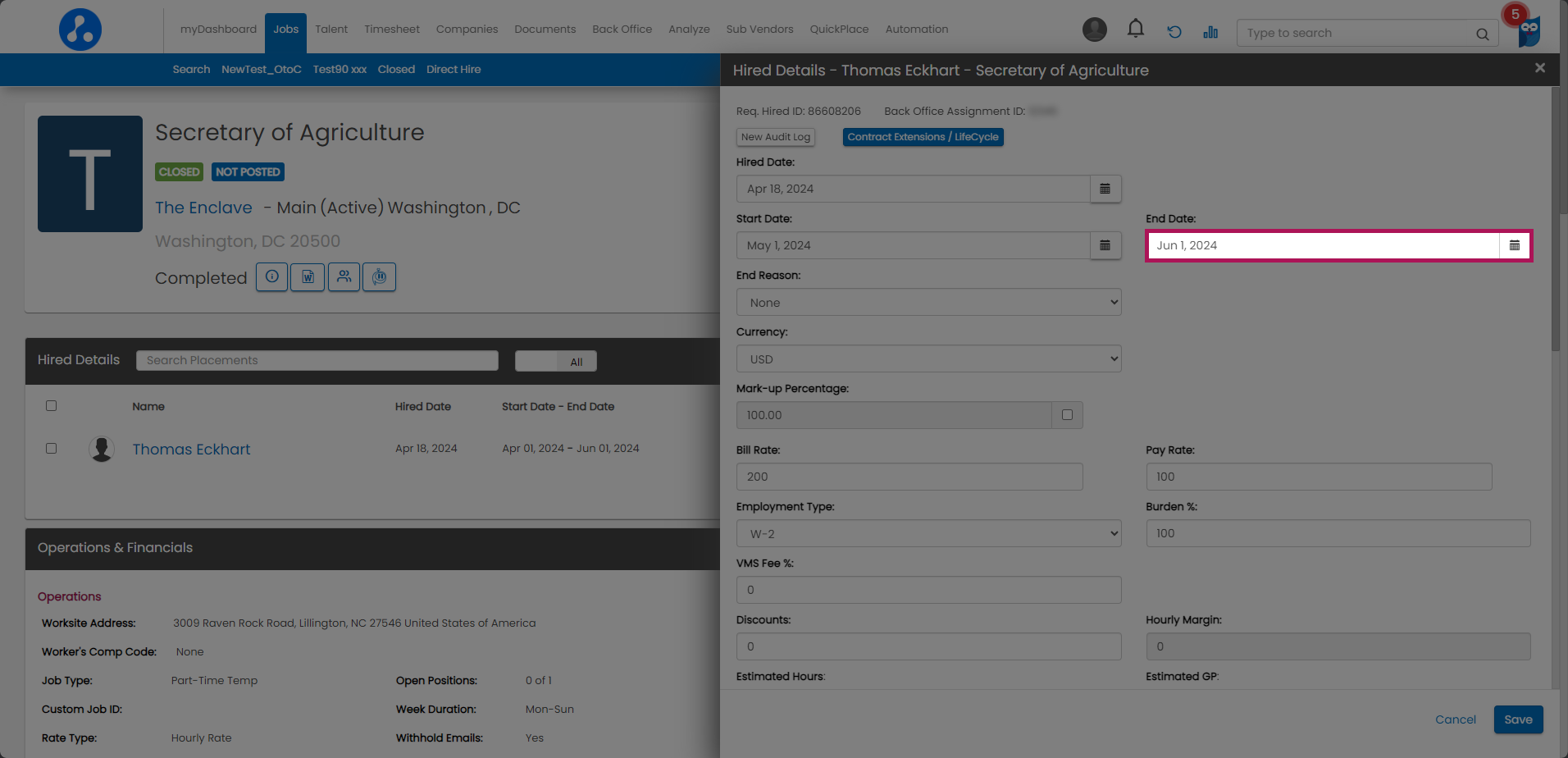Click the Word document icon button
Viewport: 1568px width, 758px height.
pyautogui.click(x=308, y=277)
